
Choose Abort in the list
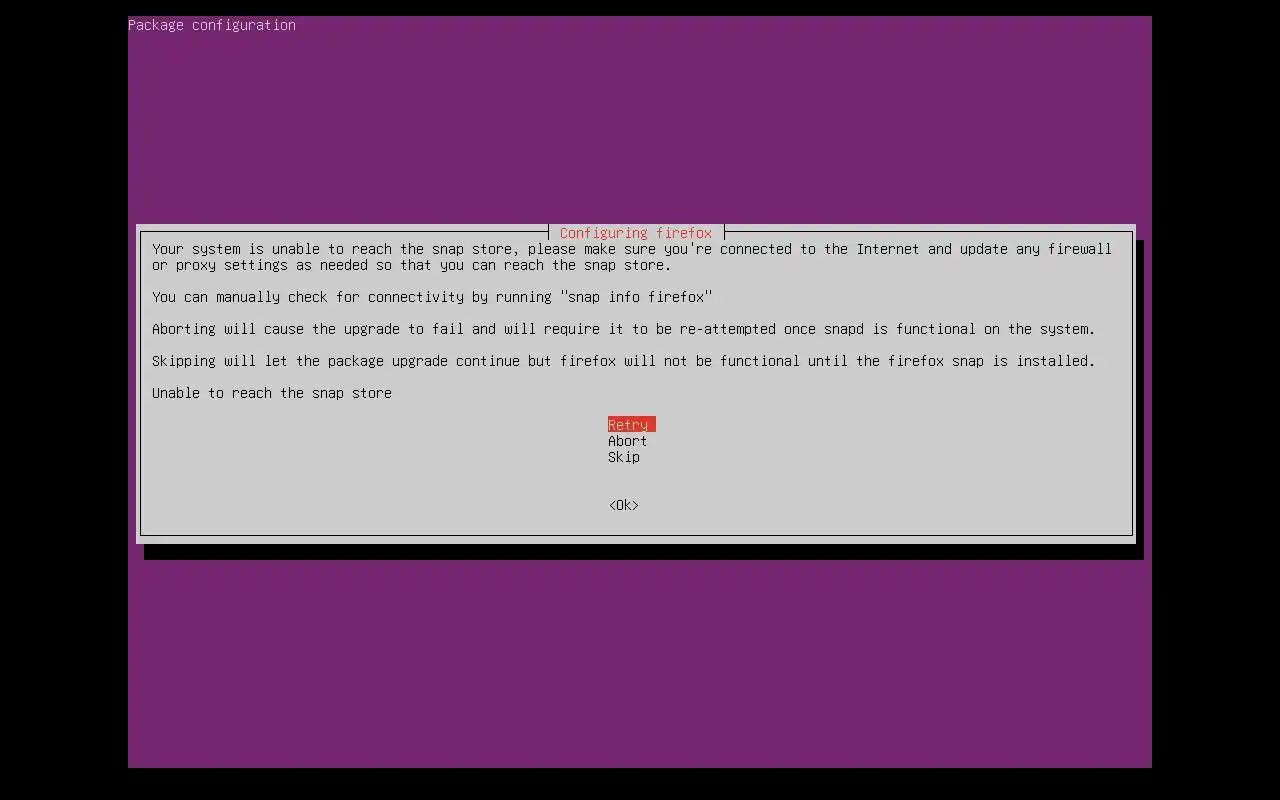[x=628, y=441]
